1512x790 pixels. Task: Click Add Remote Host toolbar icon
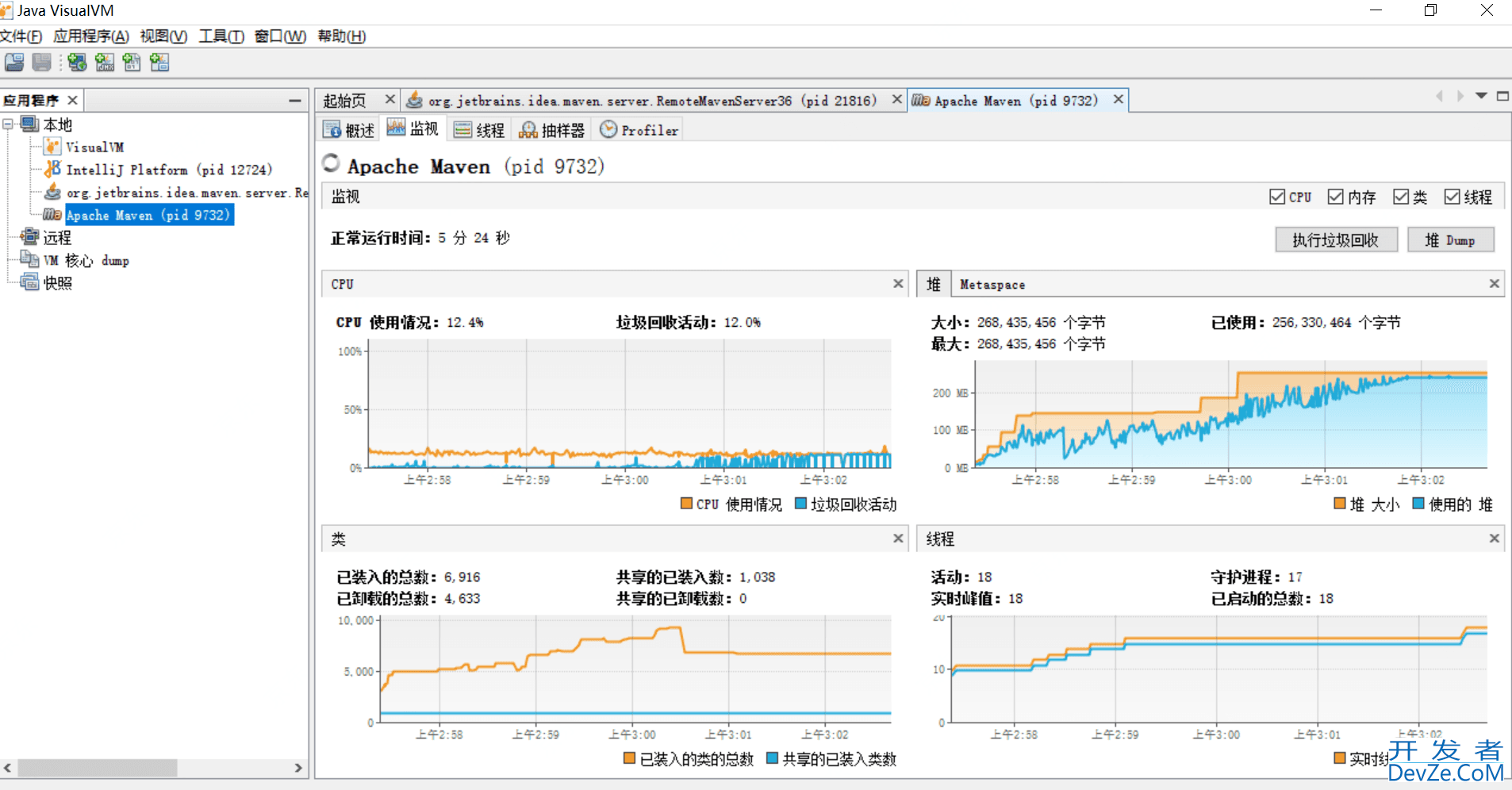[x=77, y=63]
